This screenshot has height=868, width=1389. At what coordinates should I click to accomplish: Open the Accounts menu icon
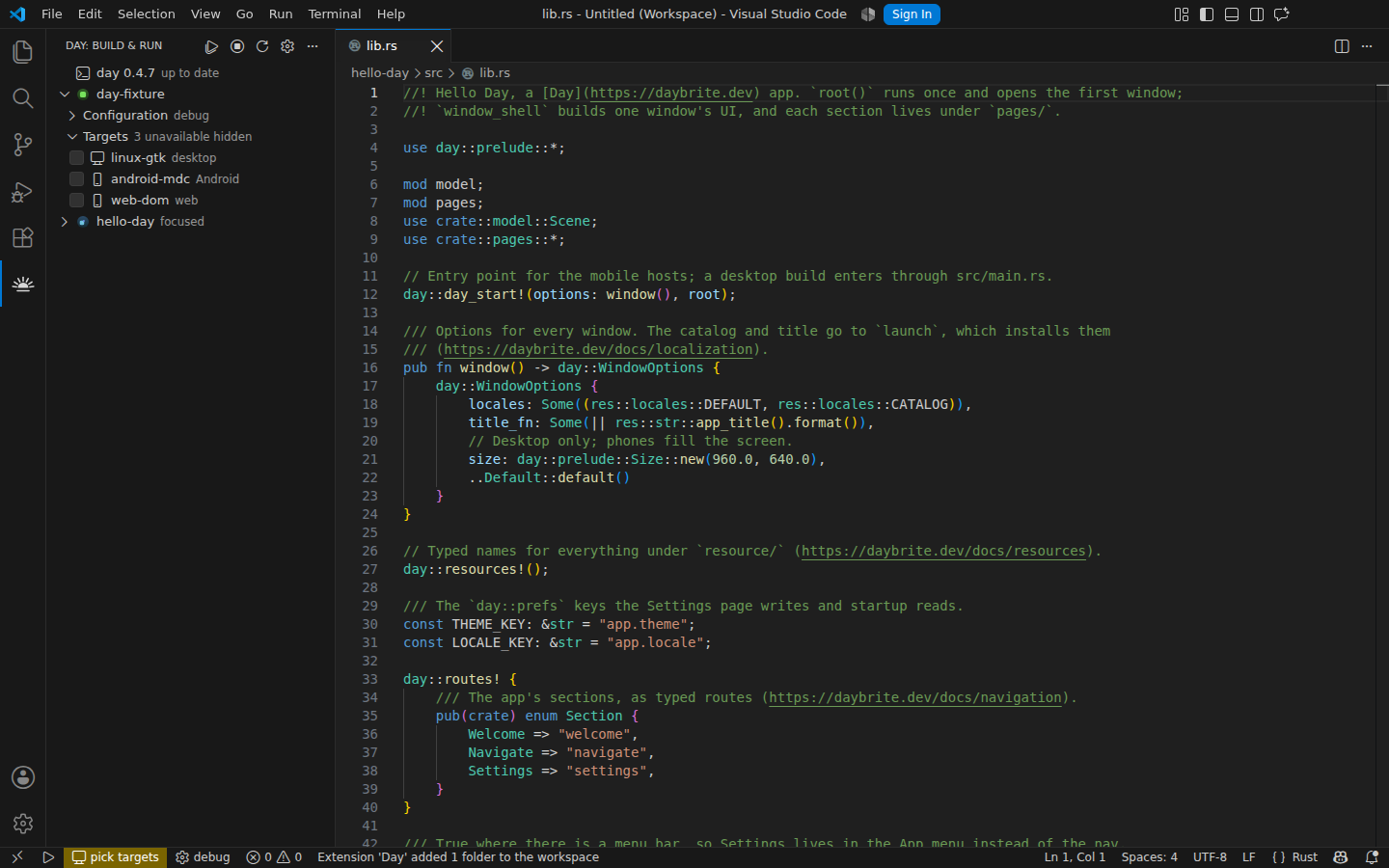coord(22,777)
